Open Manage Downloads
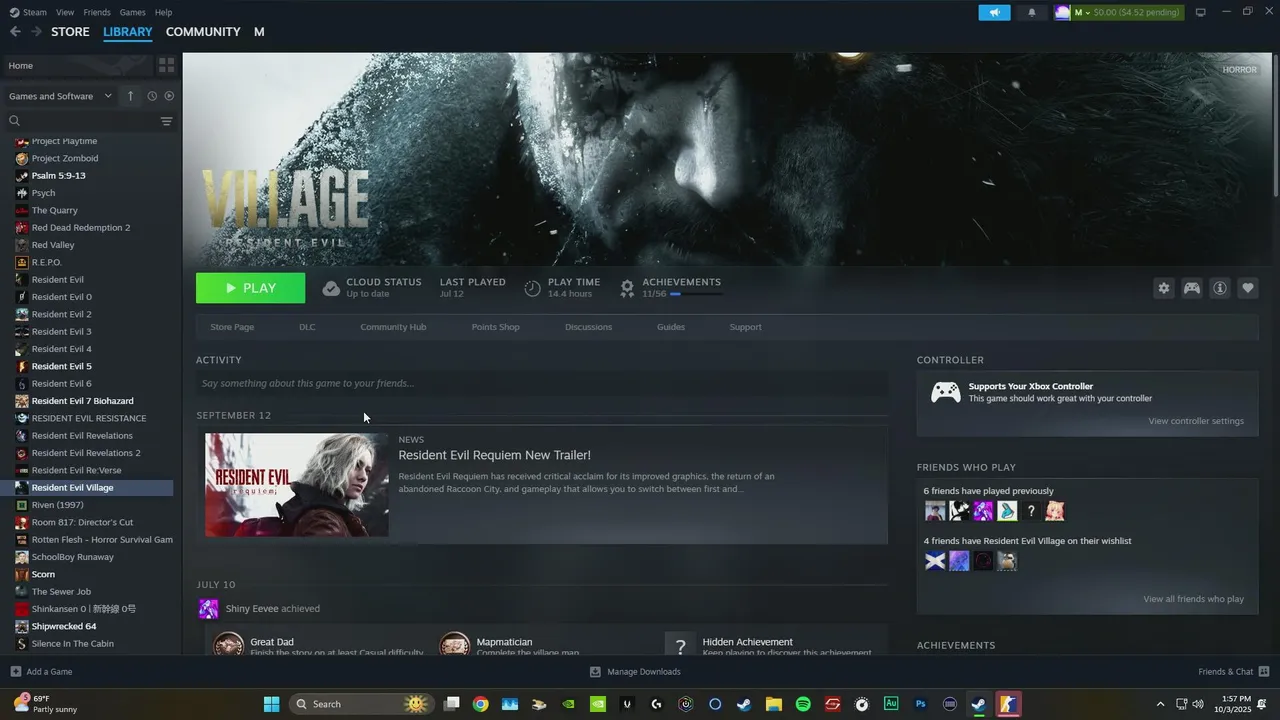 click(x=635, y=672)
